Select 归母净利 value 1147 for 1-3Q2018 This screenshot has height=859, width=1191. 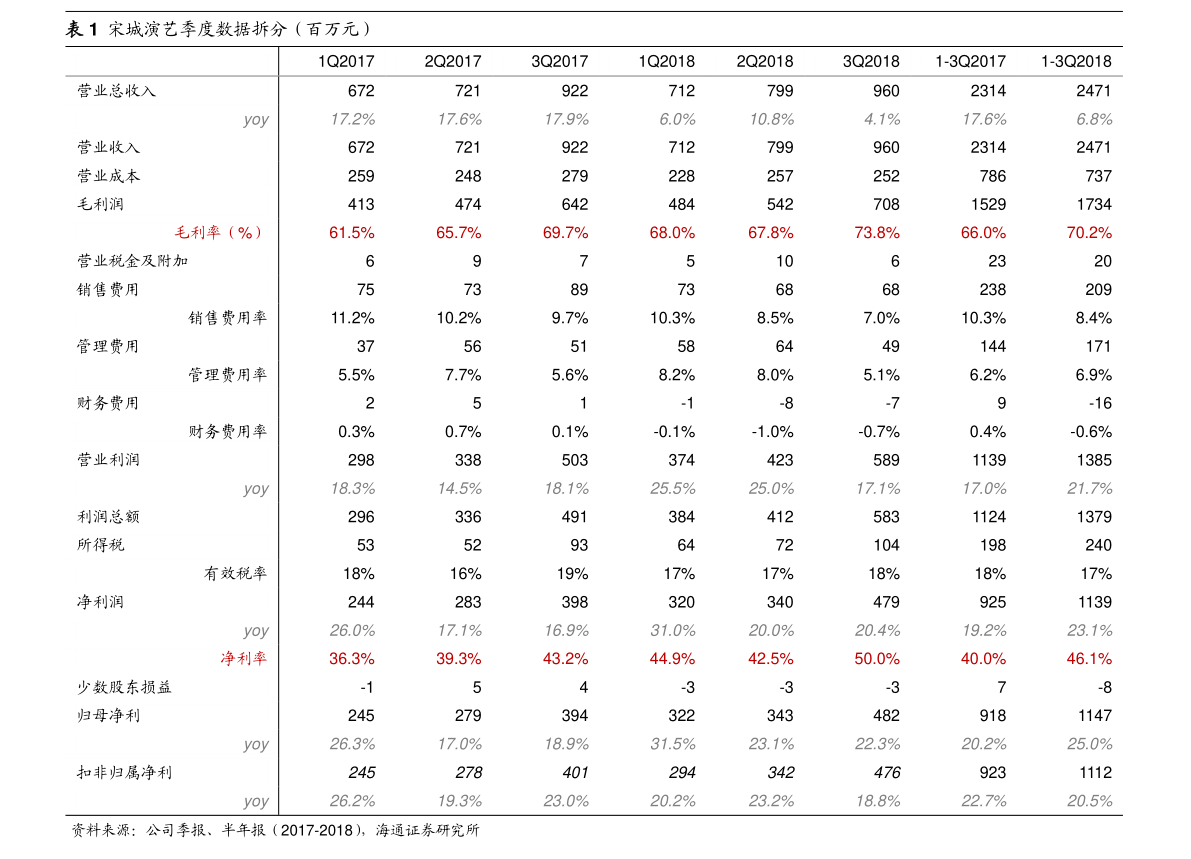click(1094, 715)
